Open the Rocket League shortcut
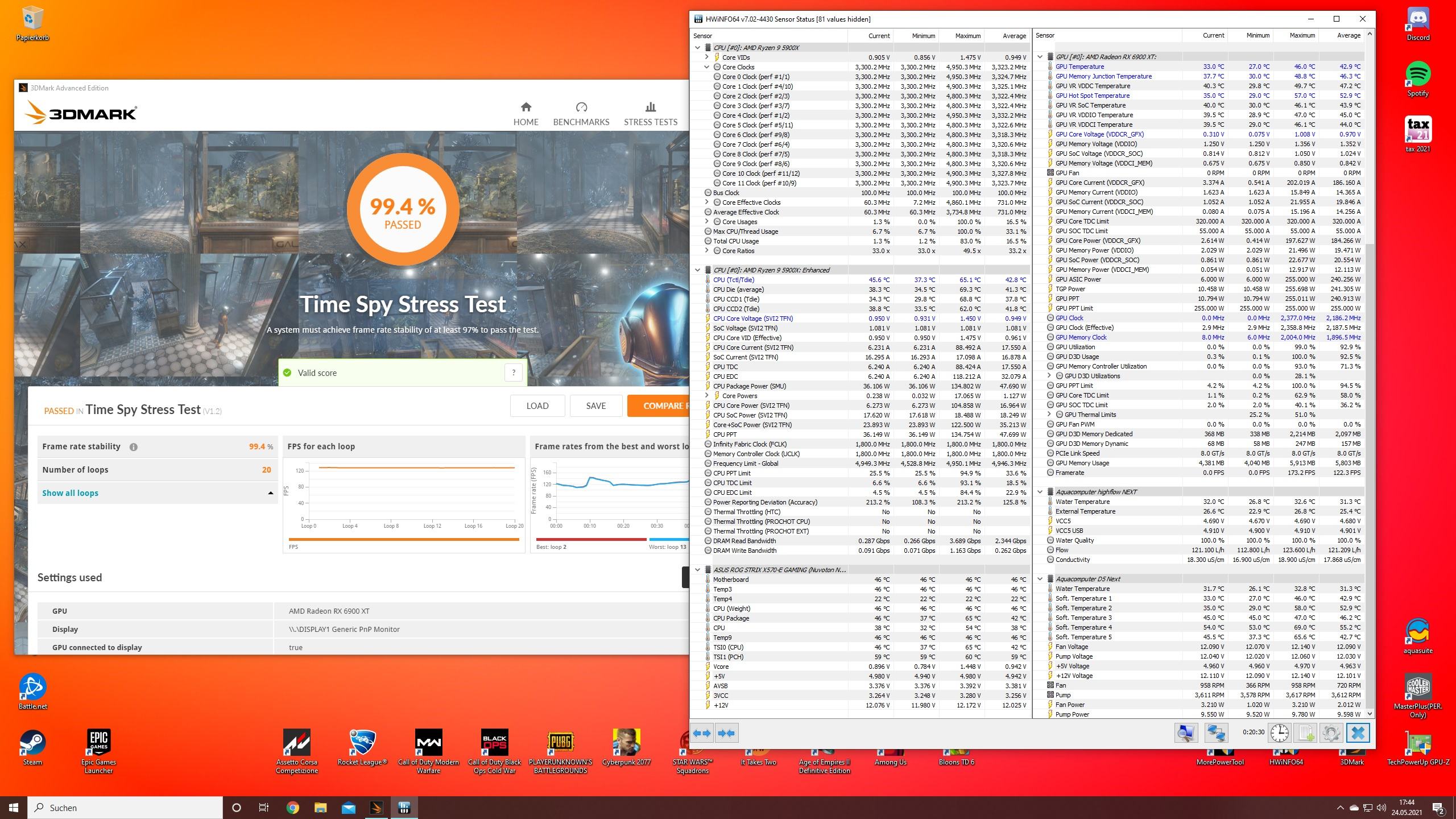The height and width of the screenshot is (819, 1456). [x=362, y=747]
